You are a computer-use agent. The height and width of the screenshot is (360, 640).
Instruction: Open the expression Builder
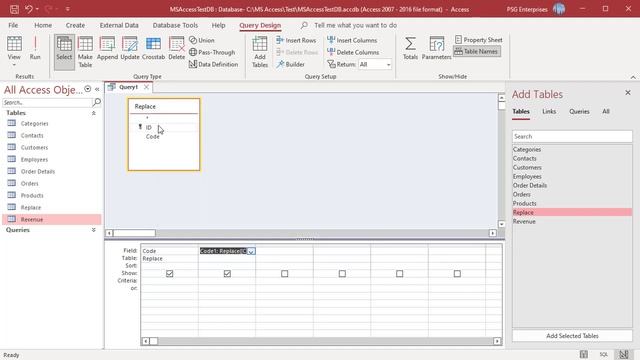291,64
